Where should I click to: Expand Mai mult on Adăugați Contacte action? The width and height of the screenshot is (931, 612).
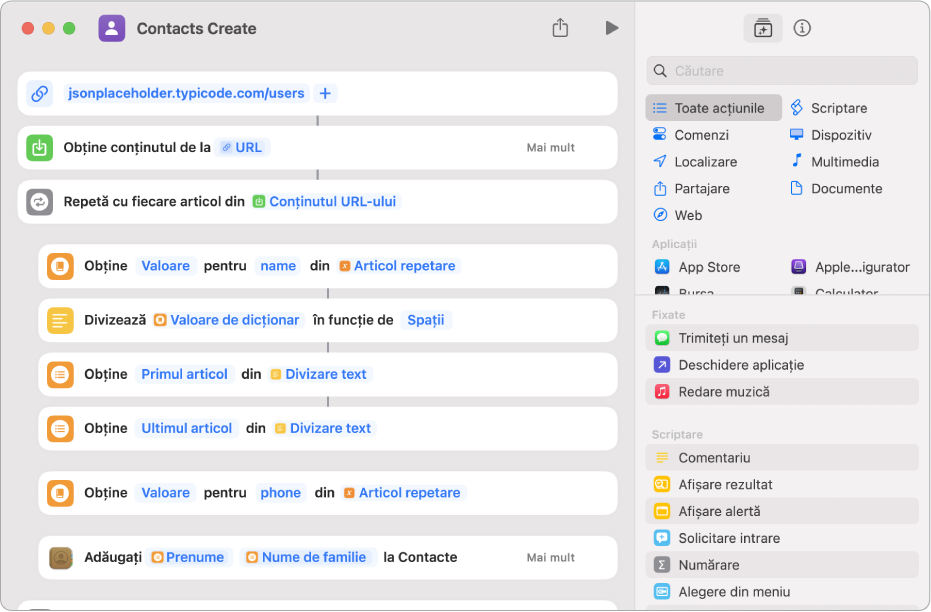pos(550,557)
